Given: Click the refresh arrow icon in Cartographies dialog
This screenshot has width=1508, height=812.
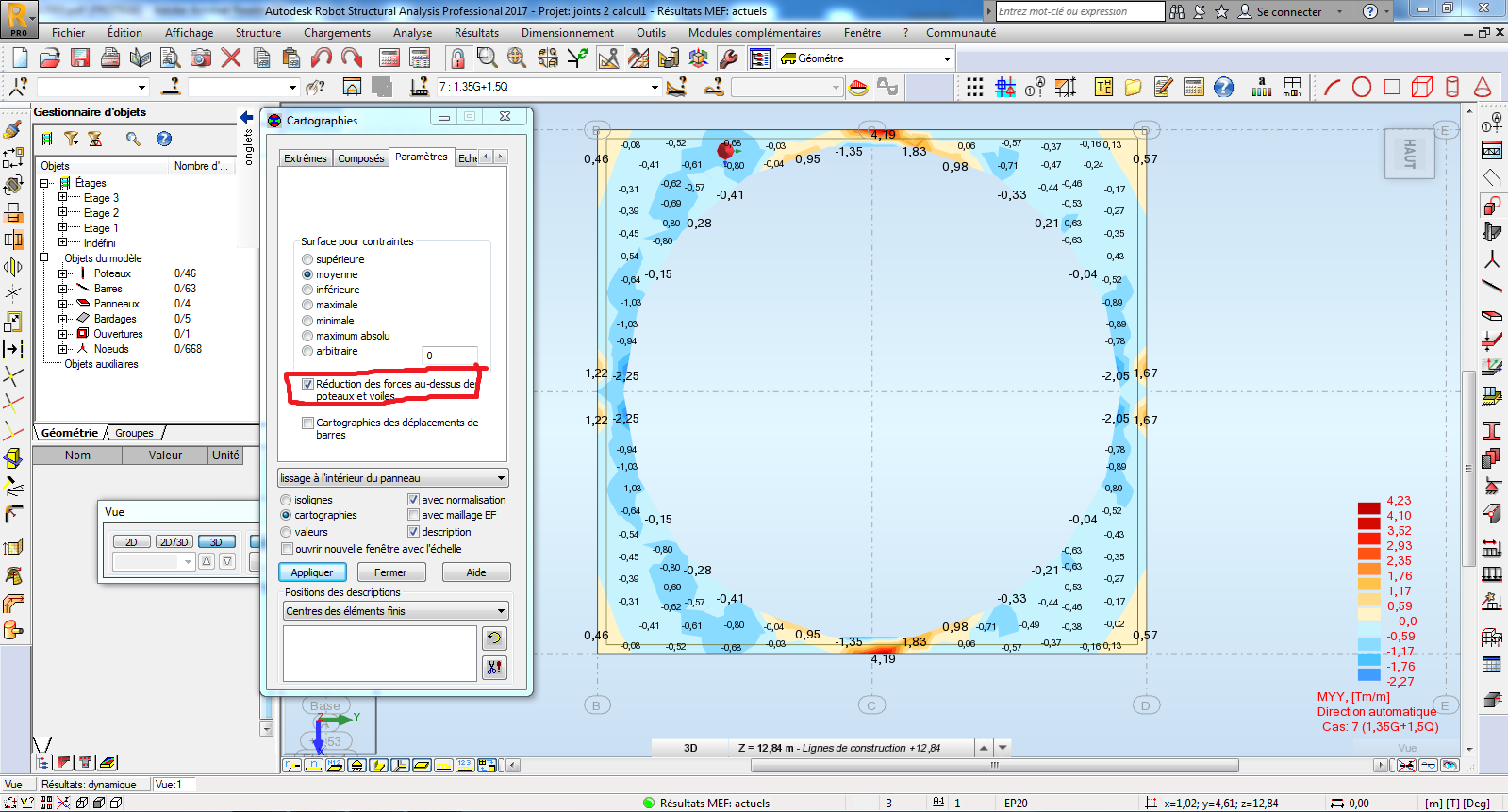Looking at the screenshot, I should pyautogui.click(x=494, y=638).
